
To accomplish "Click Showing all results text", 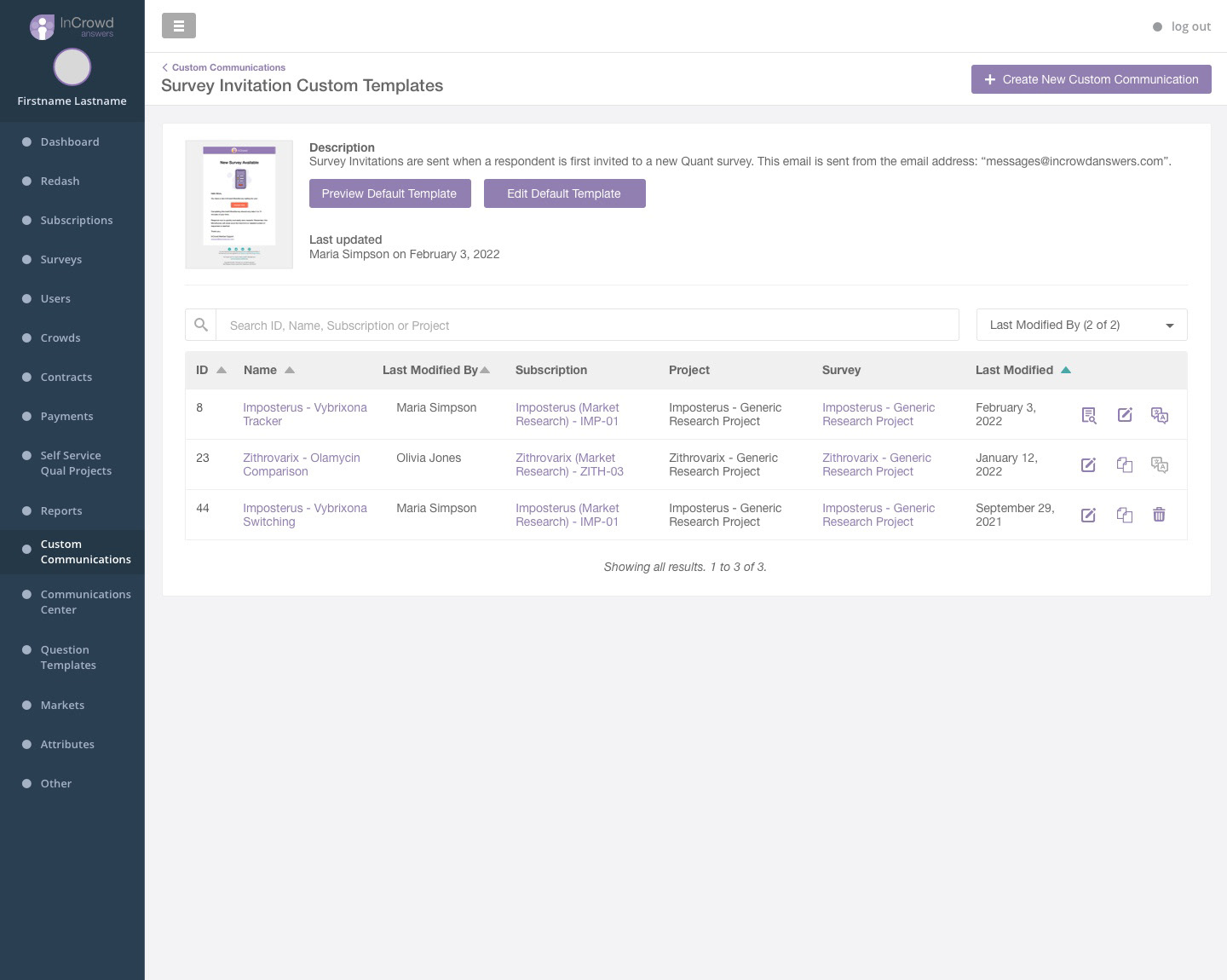I will (686, 567).
